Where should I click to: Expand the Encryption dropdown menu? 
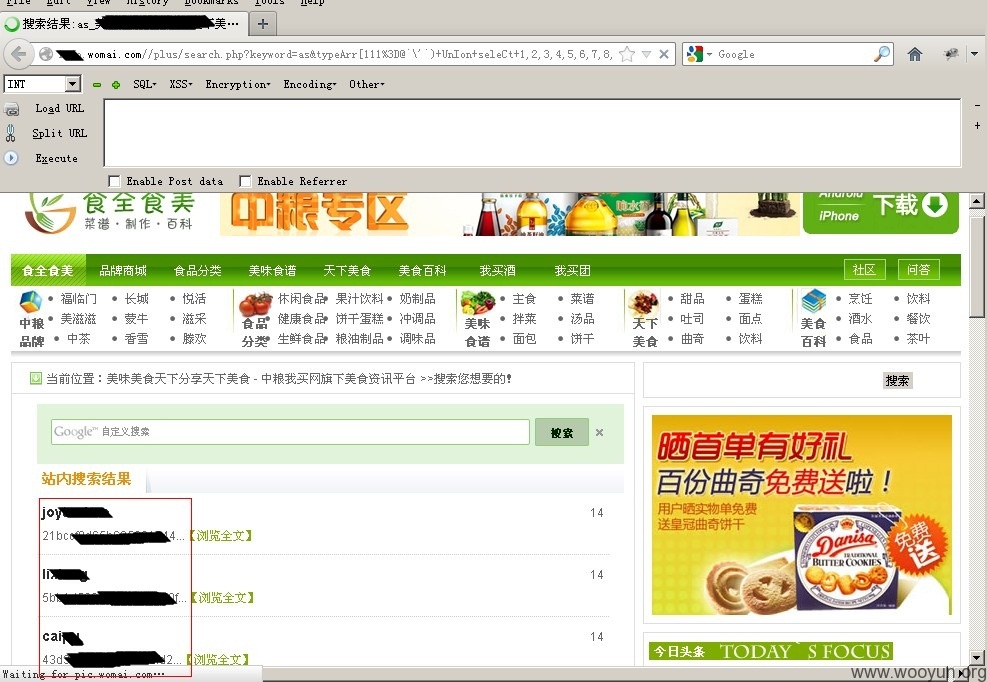(x=238, y=84)
